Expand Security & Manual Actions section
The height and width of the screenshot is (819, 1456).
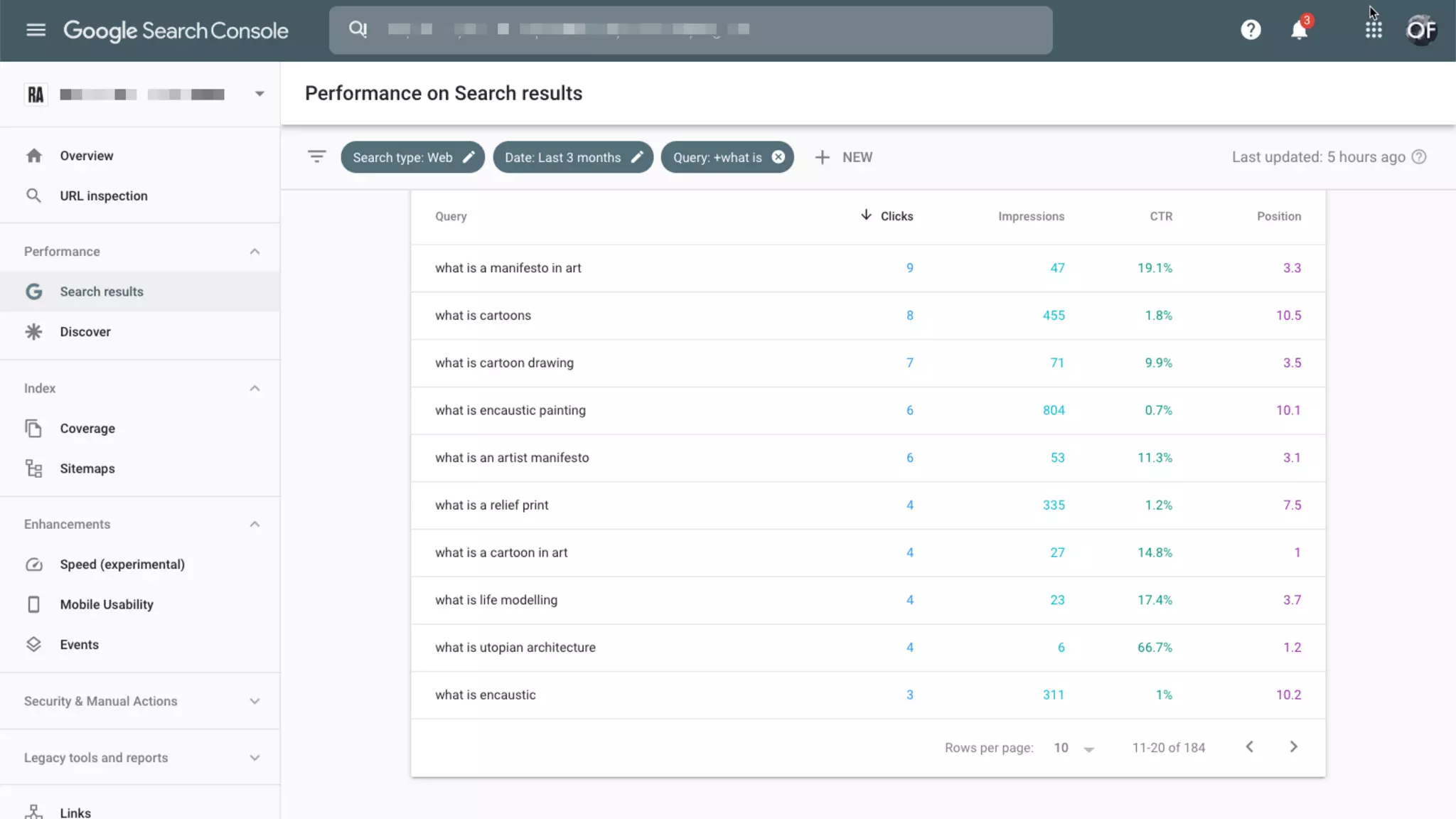255,701
